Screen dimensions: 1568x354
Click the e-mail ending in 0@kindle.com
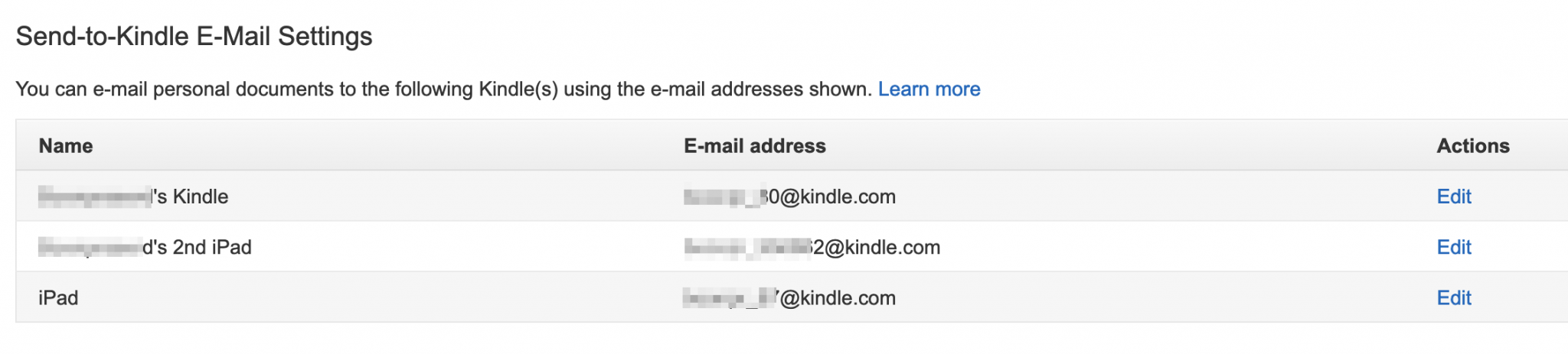click(789, 196)
